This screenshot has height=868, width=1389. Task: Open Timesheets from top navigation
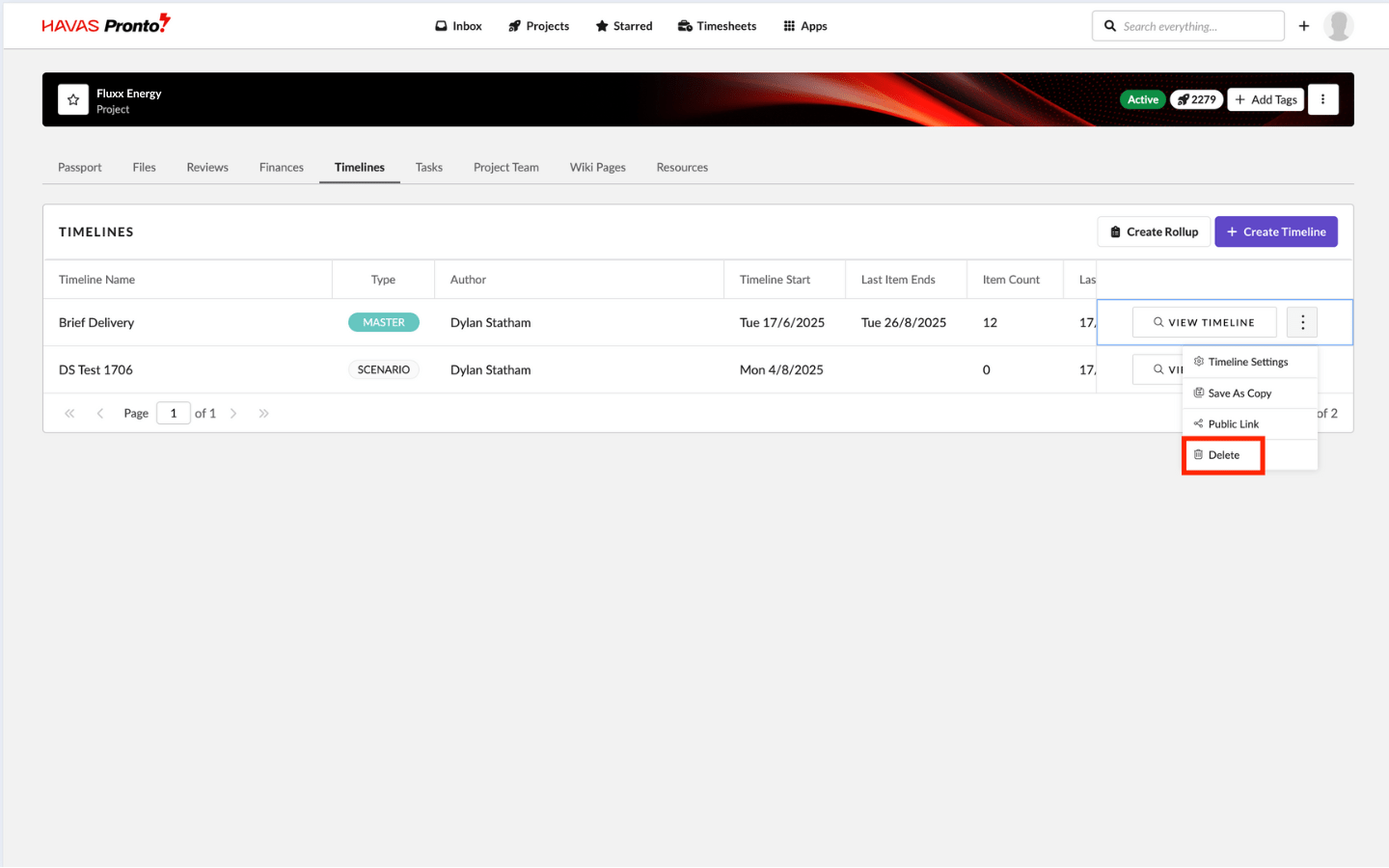717,26
